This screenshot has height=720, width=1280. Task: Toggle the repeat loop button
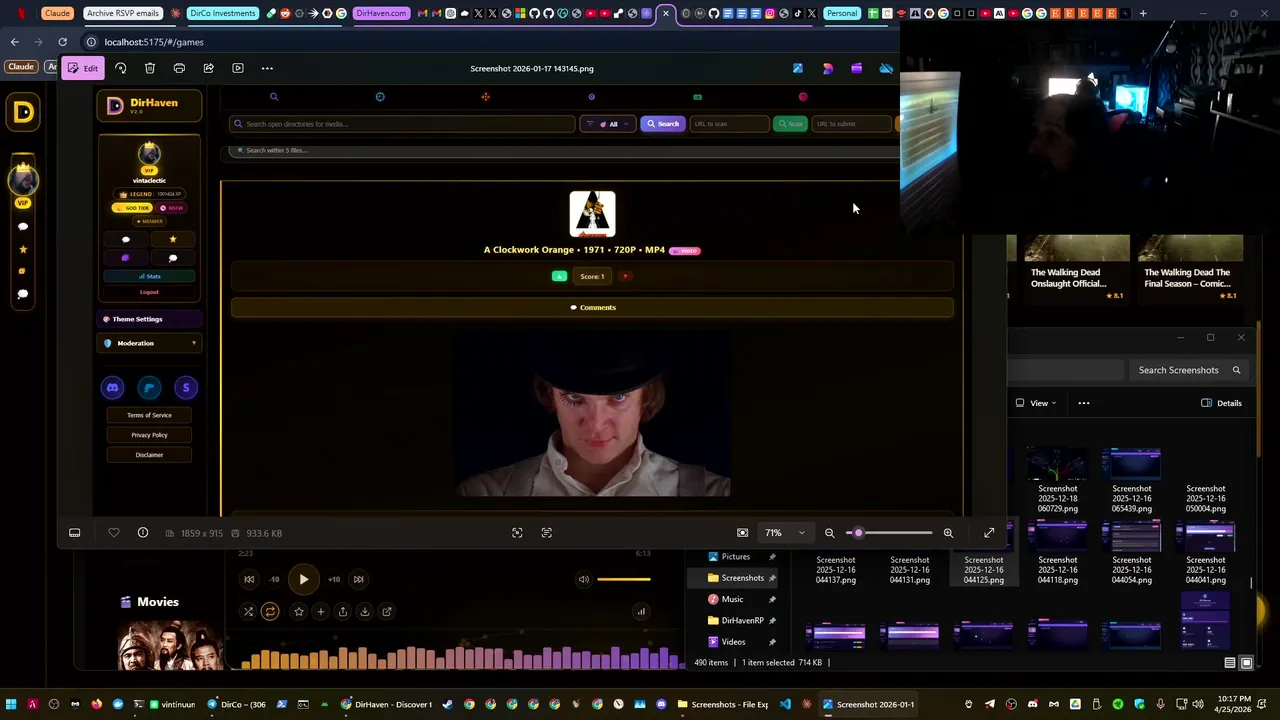(270, 612)
